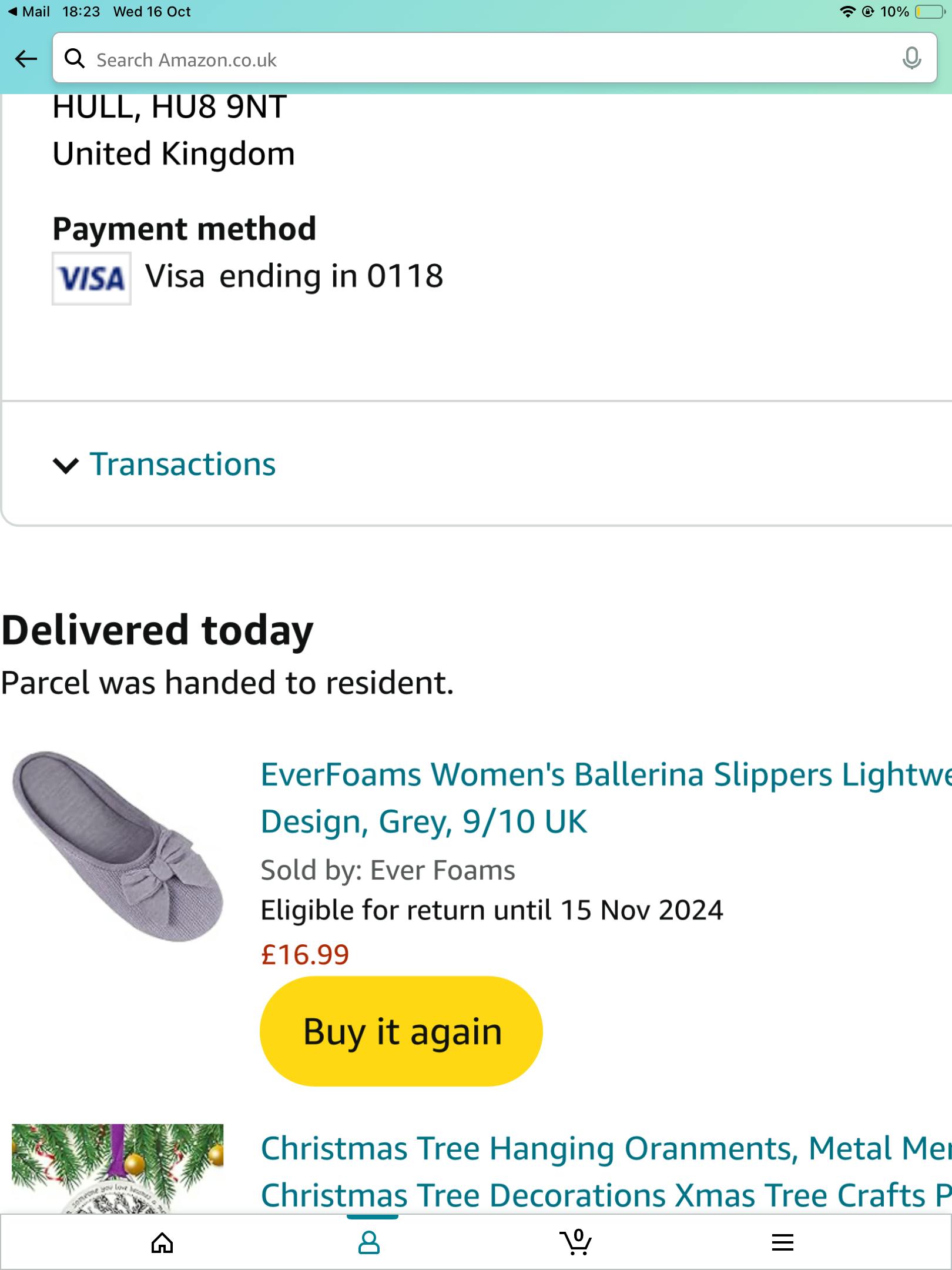Tap the Wi-Fi status icon
The image size is (952, 1270).
847,12
